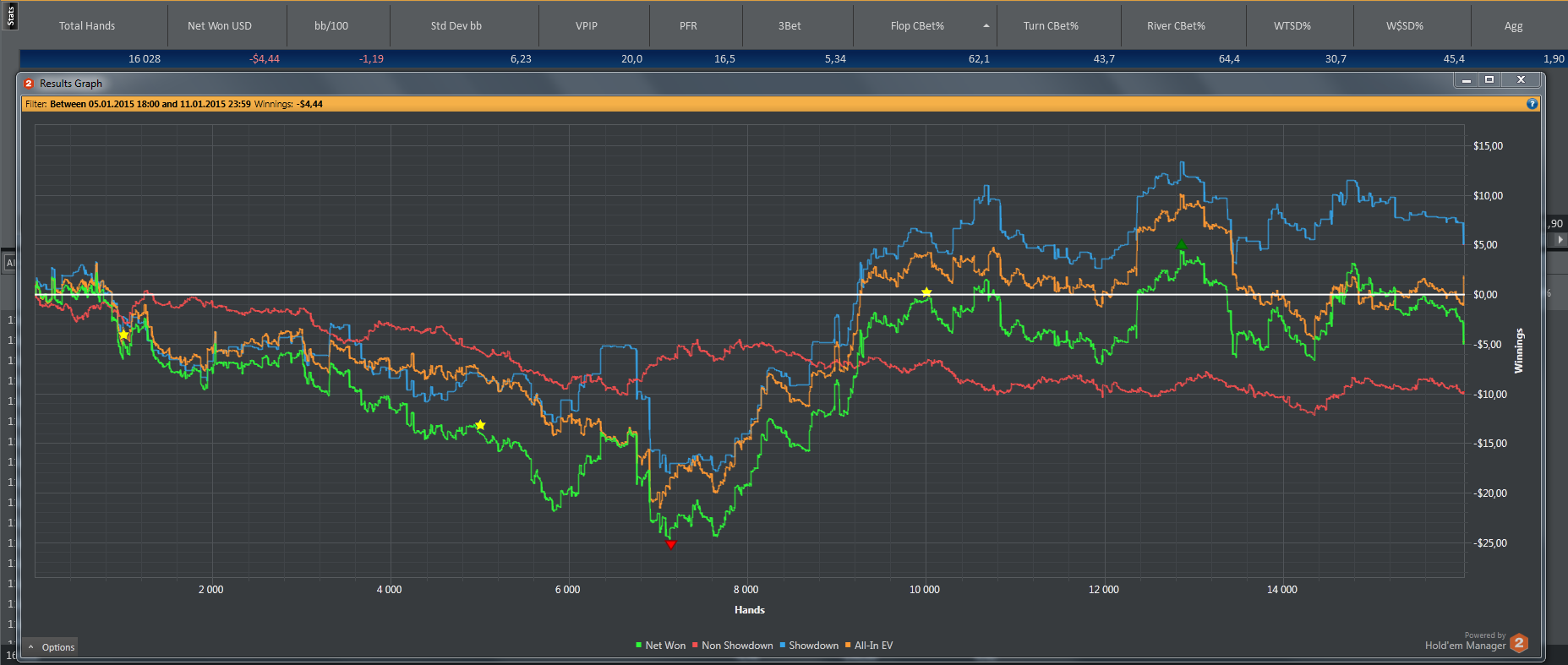The image size is (1568, 665).
Task: Click the sort arrow on Flop CBet% column
Action: pos(986,26)
